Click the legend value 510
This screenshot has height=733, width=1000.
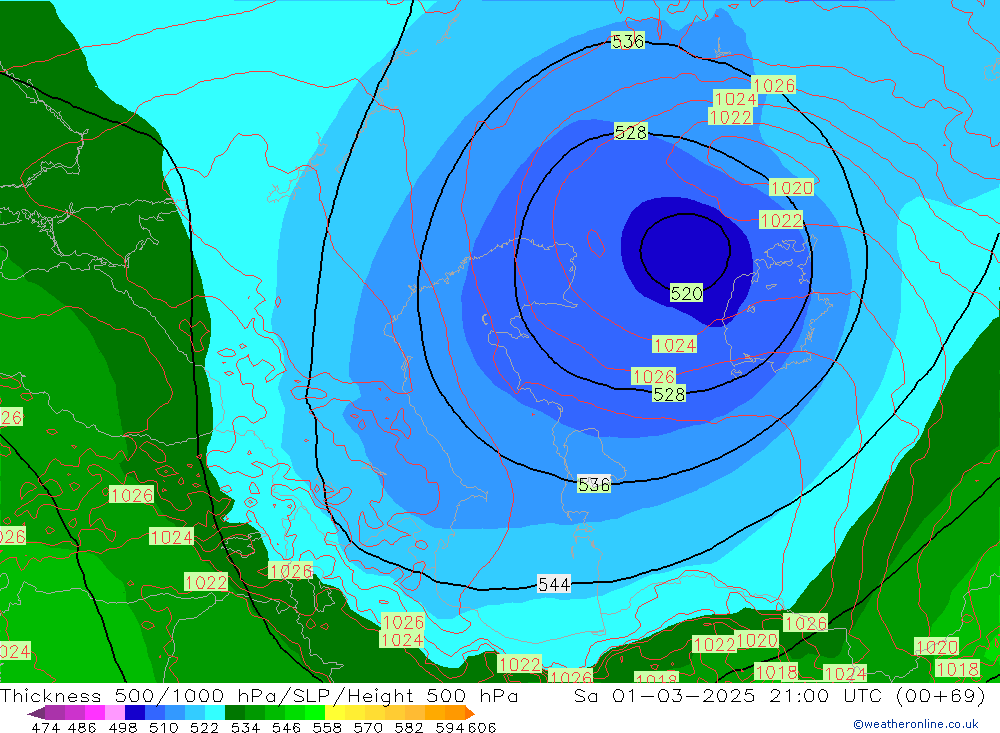click(163, 727)
